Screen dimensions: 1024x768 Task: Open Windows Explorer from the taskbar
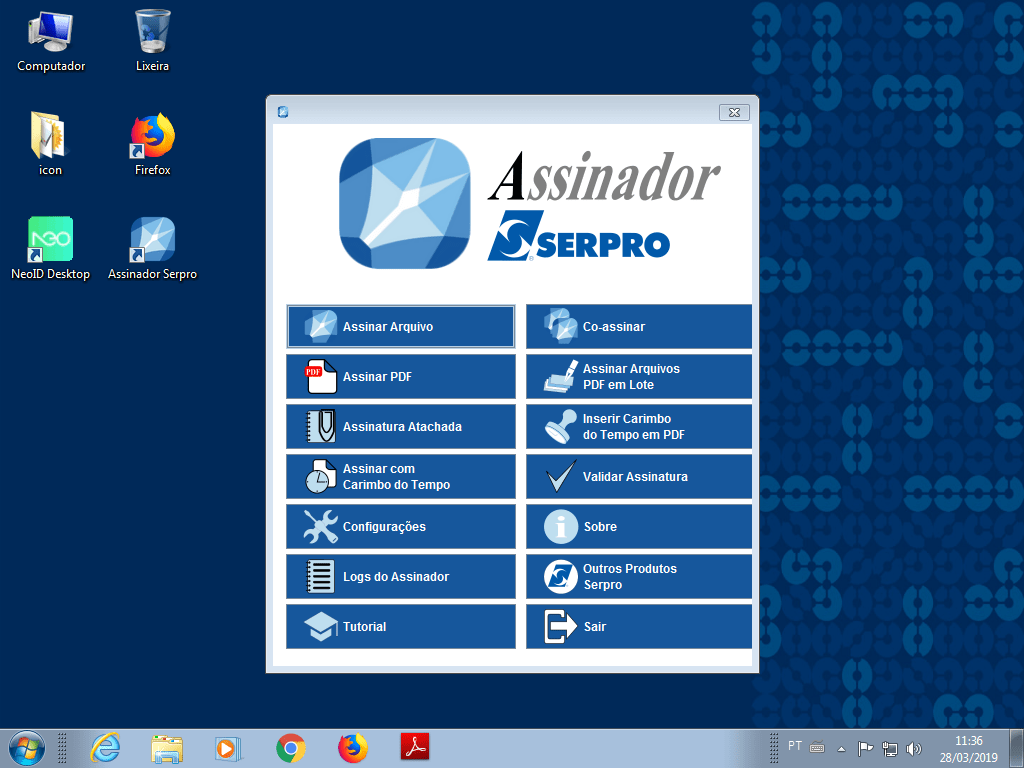[167, 748]
